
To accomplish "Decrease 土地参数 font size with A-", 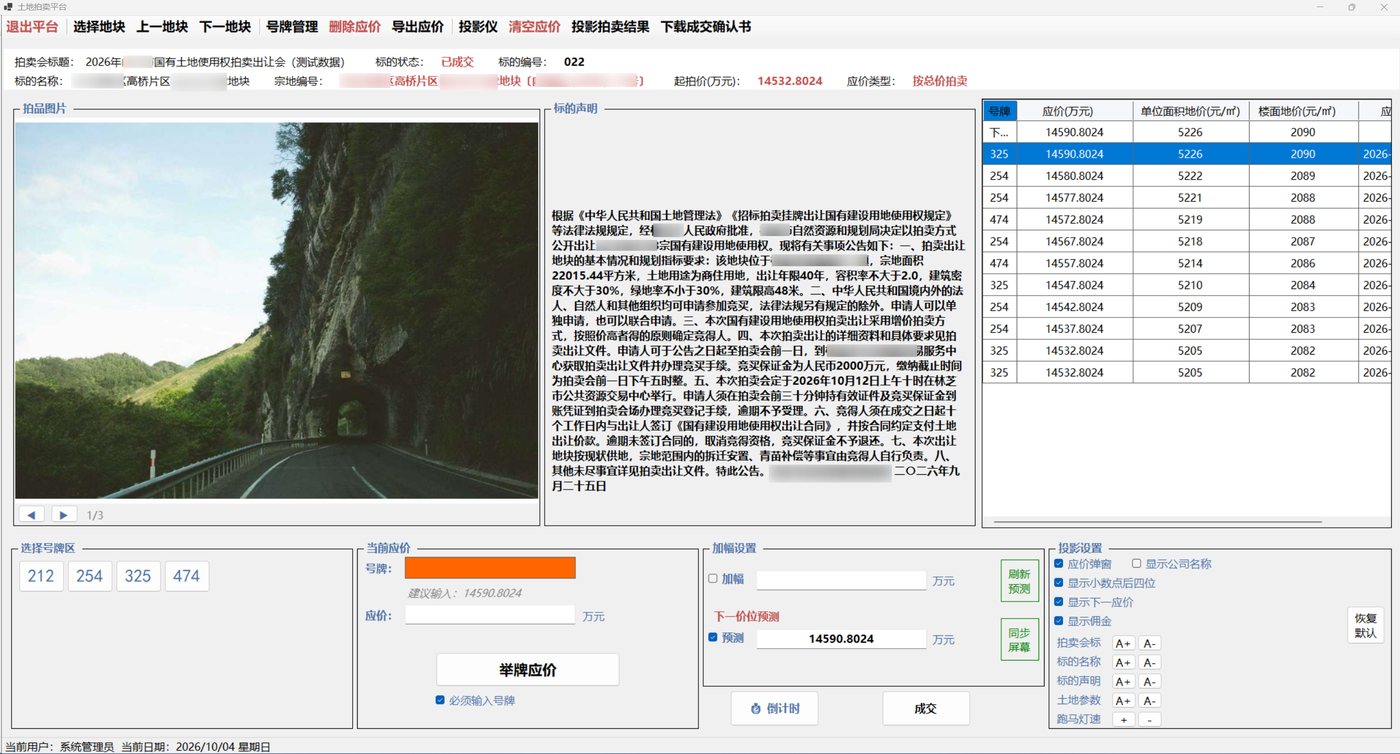I will click(1149, 700).
